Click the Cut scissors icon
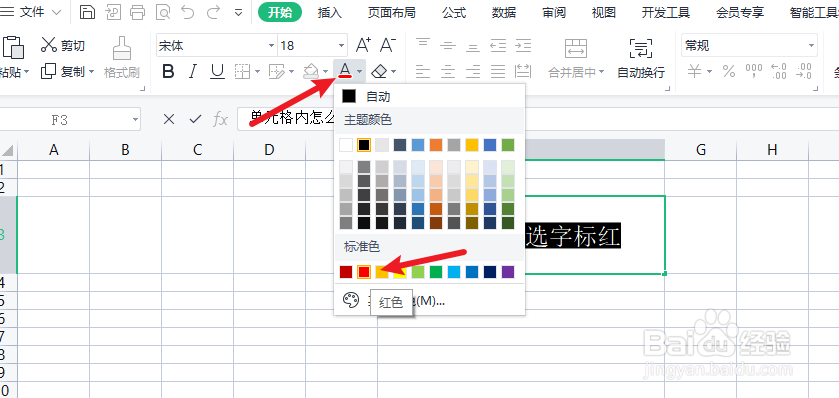 click(49, 45)
